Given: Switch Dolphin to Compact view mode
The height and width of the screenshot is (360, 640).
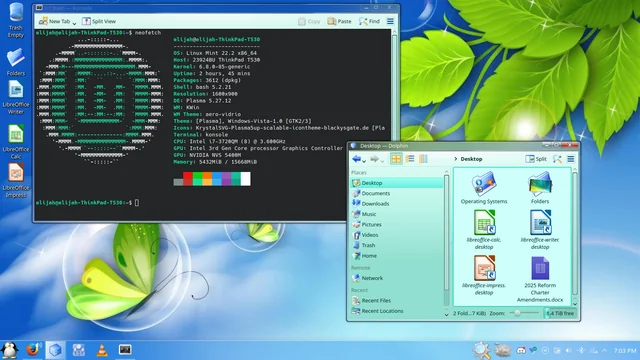Looking at the screenshot, I should coord(423,159).
